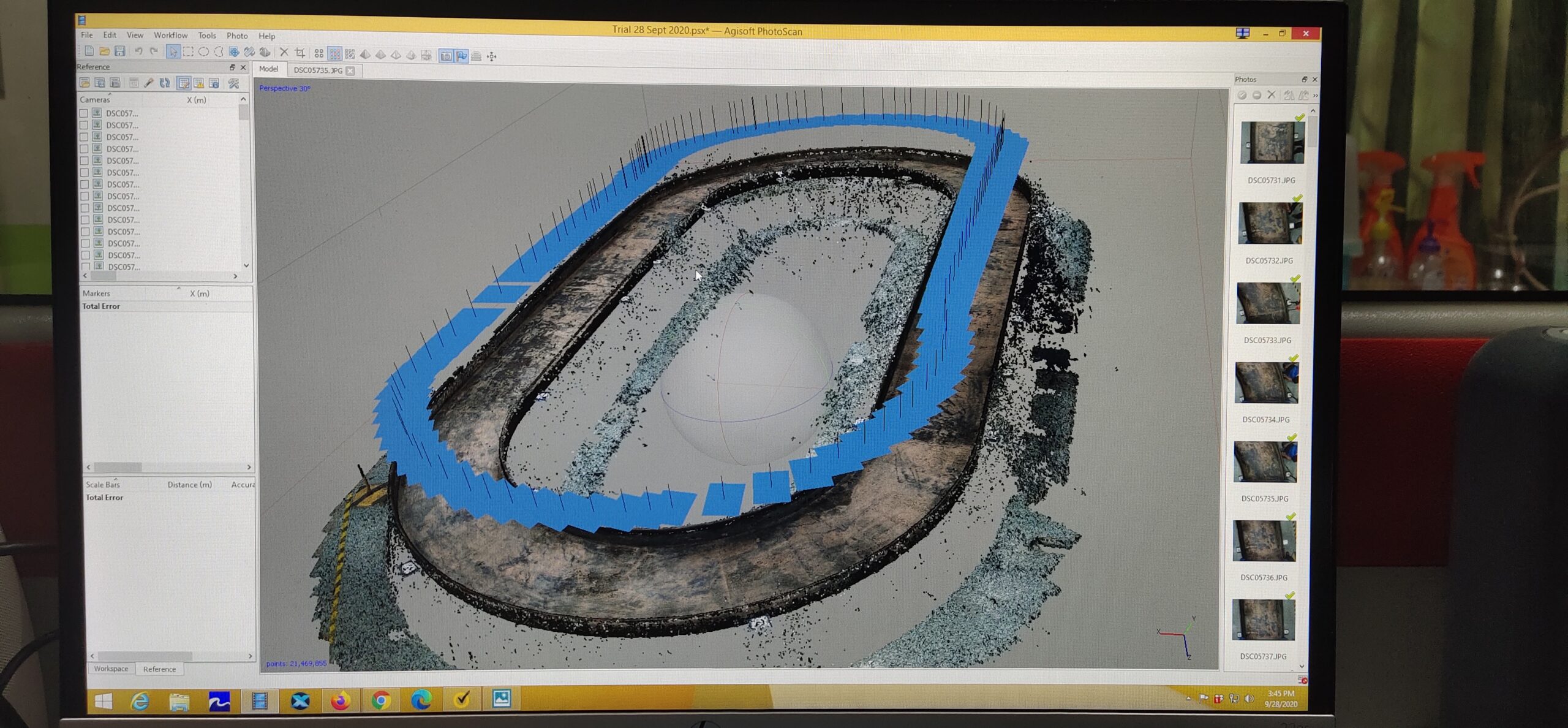Click the taskbar clock showing 3:45 PM
The height and width of the screenshot is (728, 1568).
pos(1281,699)
